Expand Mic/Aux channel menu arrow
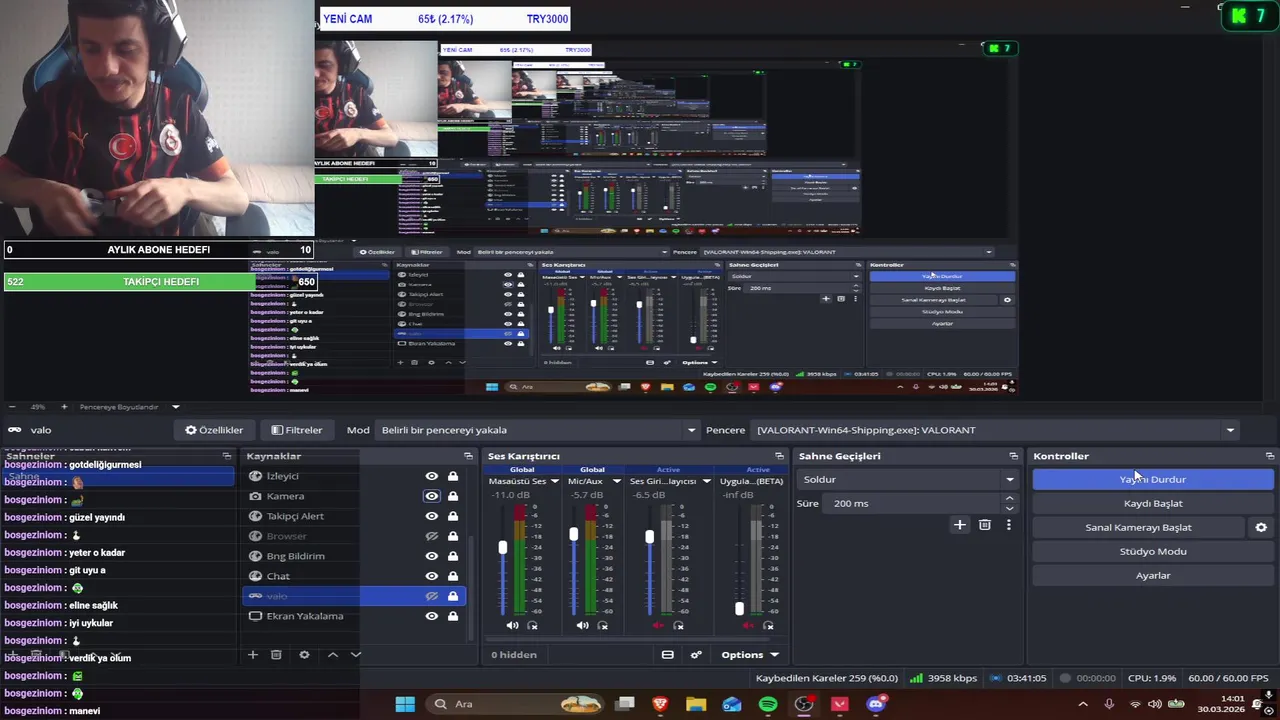 [x=616, y=481]
